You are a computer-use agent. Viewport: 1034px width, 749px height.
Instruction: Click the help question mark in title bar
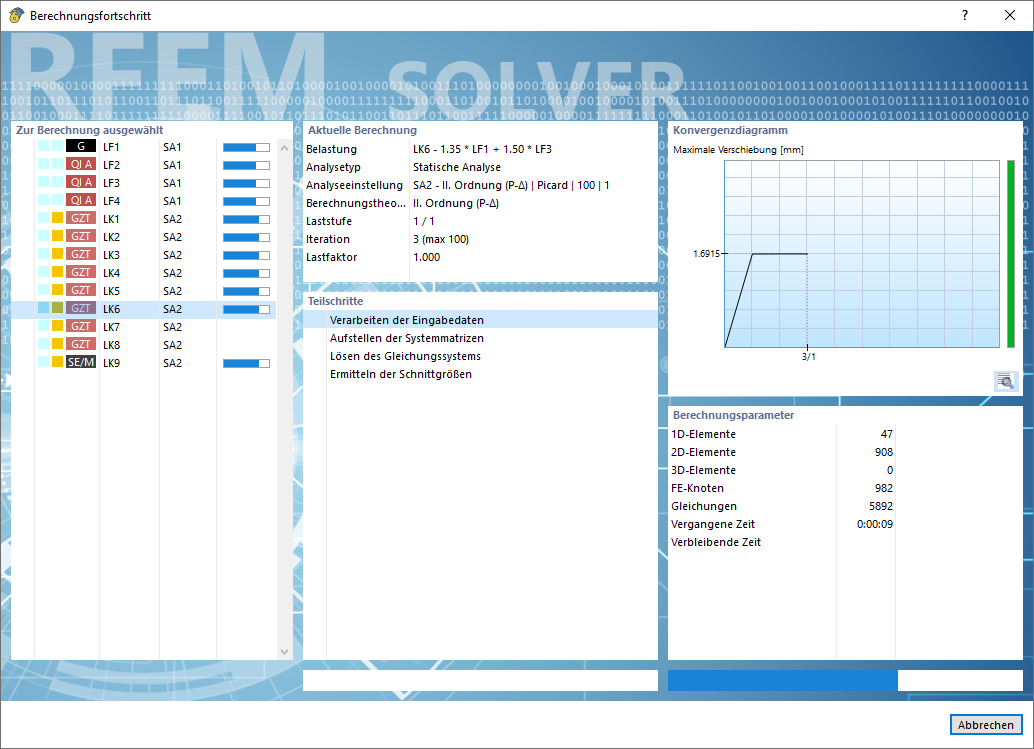click(965, 15)
